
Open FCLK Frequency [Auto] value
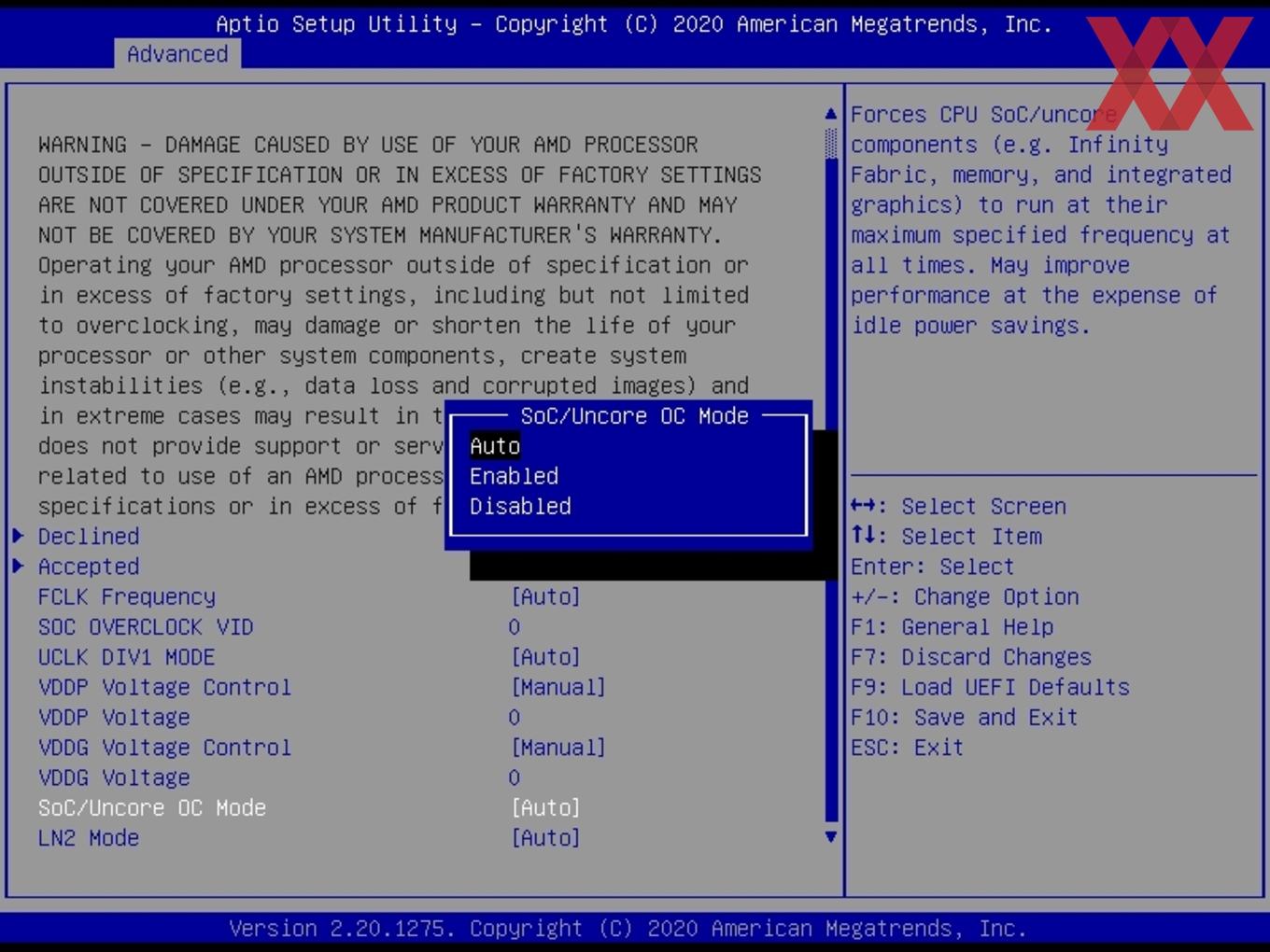[545, 596]
